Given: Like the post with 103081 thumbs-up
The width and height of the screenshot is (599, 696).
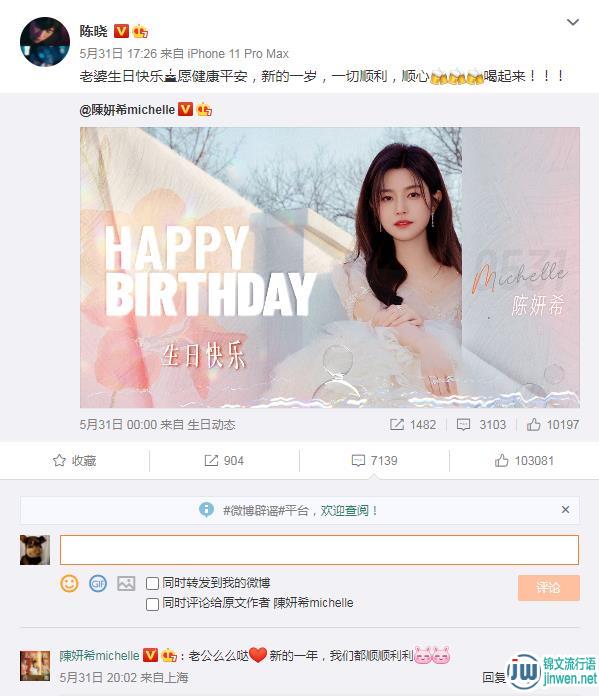Looking at the screenshot, I should click(x=524, y=461).
